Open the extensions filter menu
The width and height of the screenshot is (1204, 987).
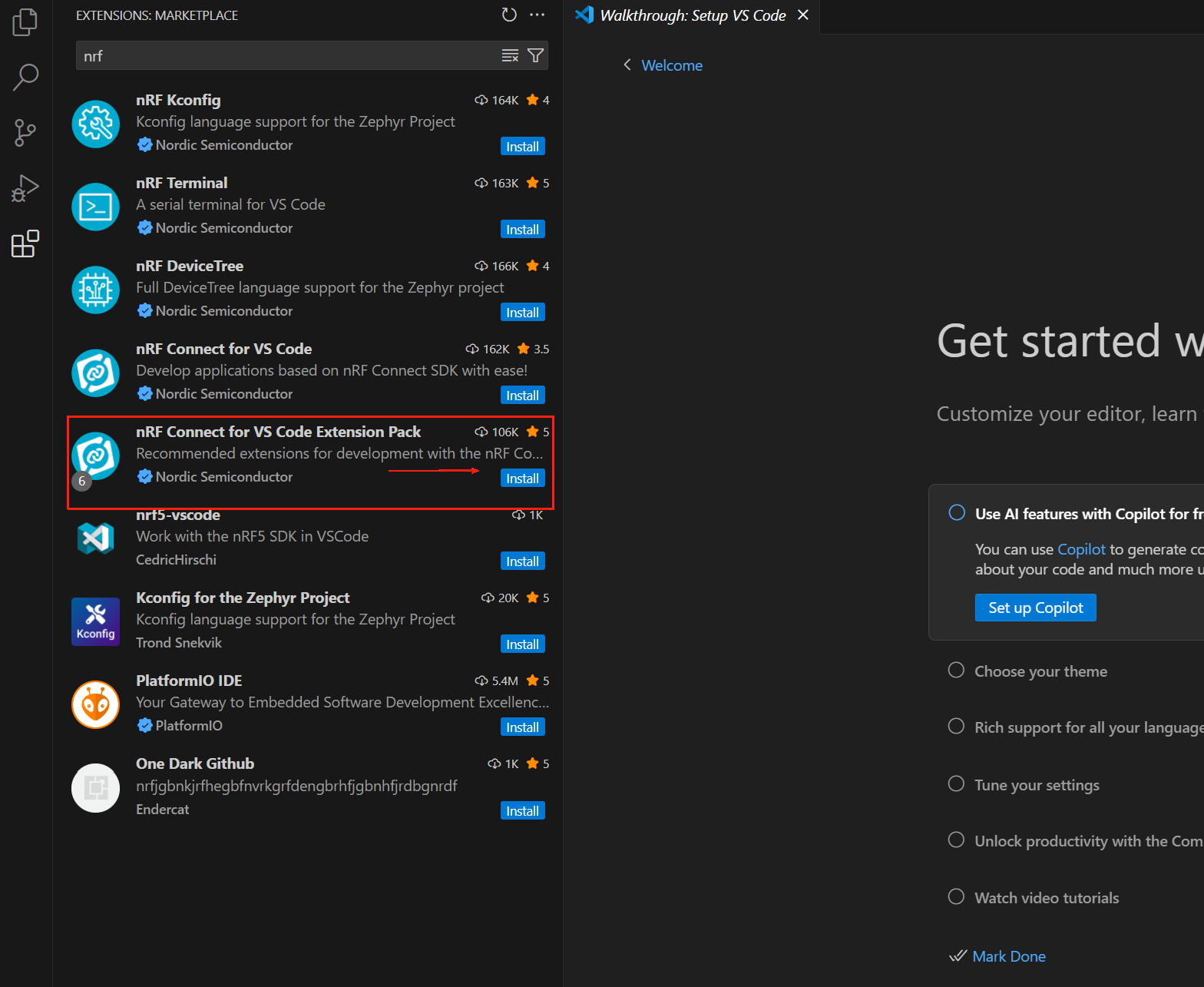535,55
